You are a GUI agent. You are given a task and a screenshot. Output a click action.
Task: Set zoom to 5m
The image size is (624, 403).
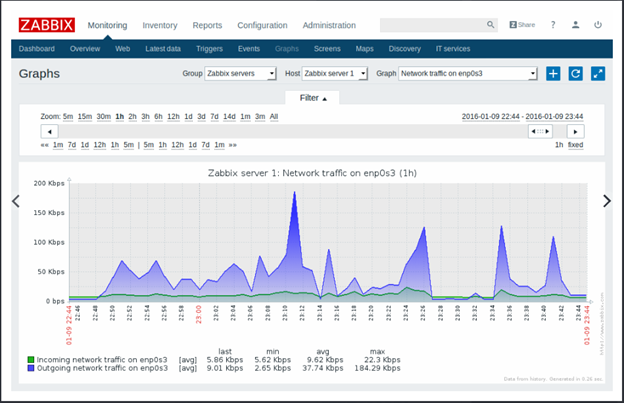[68, 117]
